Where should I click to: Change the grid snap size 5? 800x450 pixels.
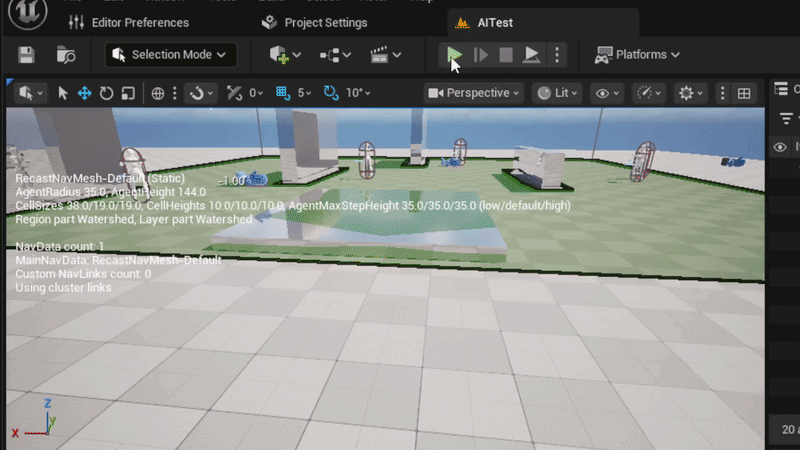[x=305, y=93]
